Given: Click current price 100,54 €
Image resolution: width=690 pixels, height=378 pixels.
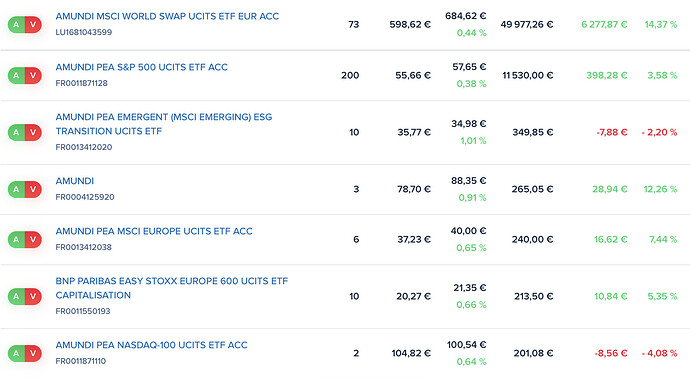Looking at the screenshot, I should [x=466, y=345].
